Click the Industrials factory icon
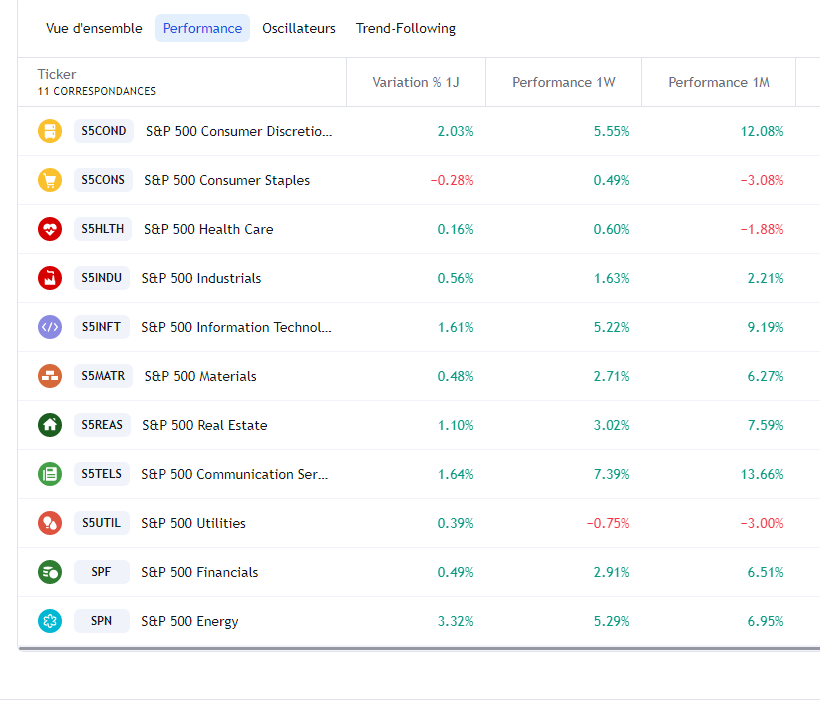The height and width of the screenshot is (705, 820). coord(50,278)
